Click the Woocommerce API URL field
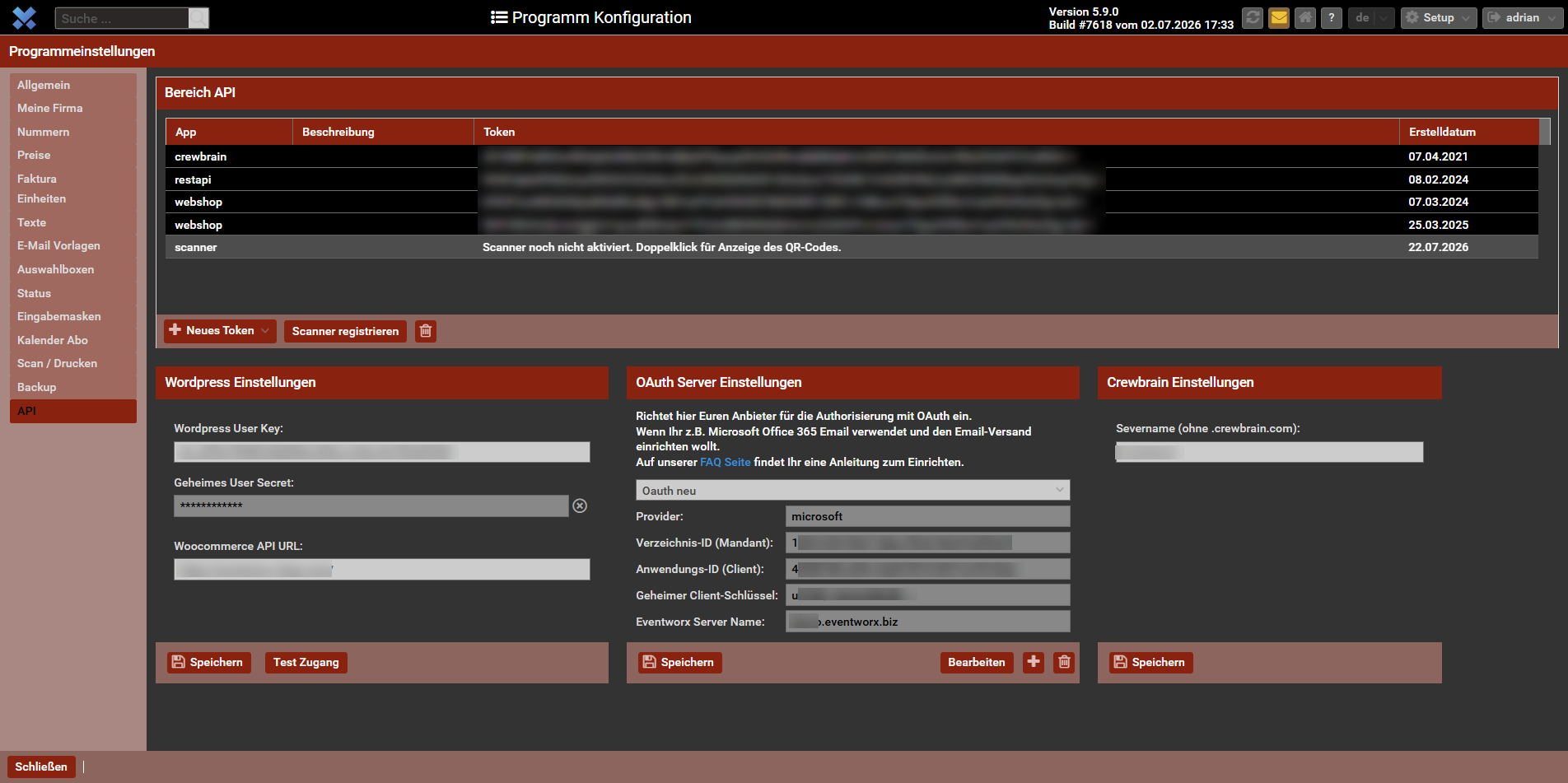The height and width of the screenshot is (783, 1568). [381, 569]
